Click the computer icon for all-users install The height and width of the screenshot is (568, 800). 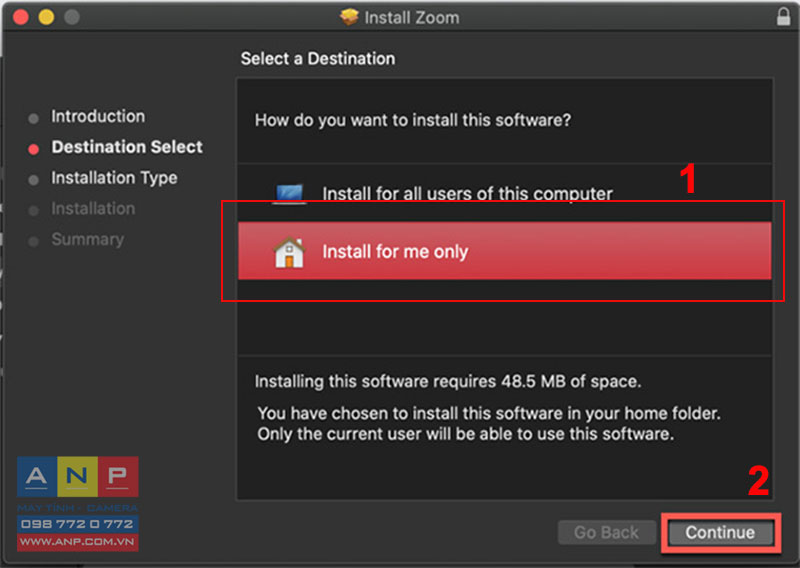coord(289,194)
